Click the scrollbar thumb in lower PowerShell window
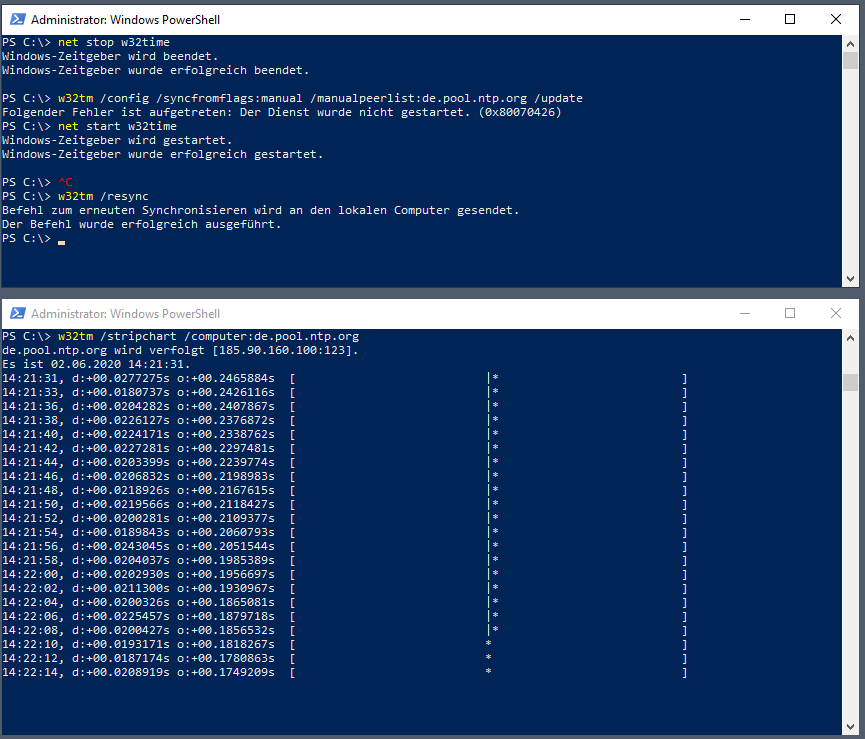Screen dimensions: 865x739 [850, 382]
